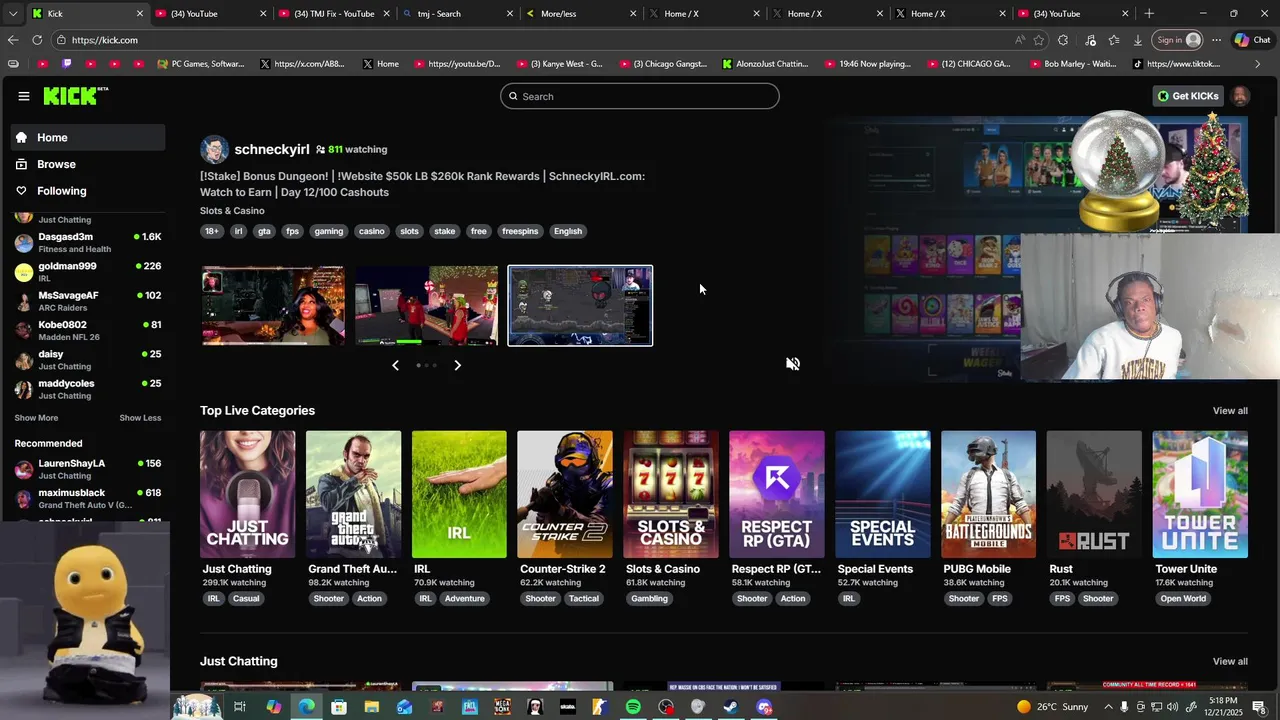Switch to the More/less tab
This screenshot has width=1280, height=720.
click(578, 14)
